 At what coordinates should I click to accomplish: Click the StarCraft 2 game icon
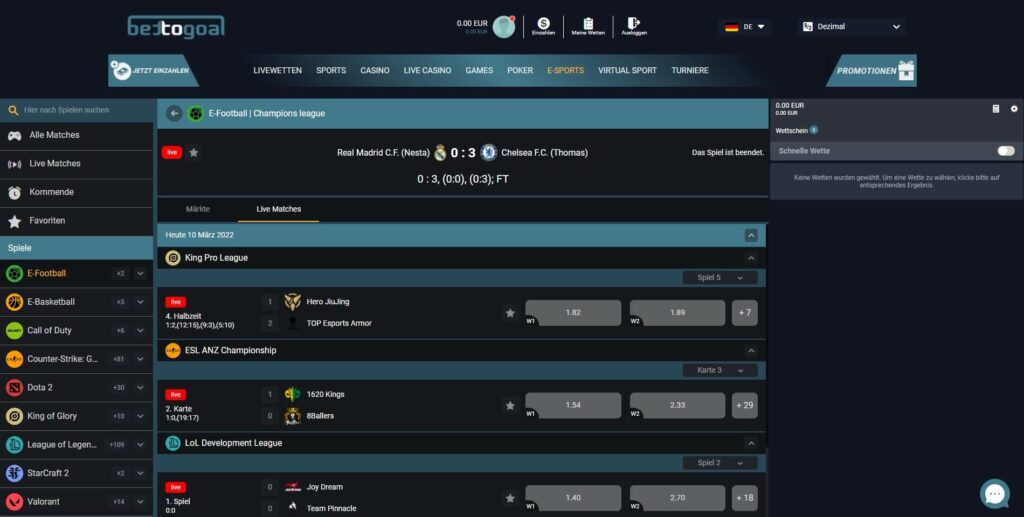[14, 473]
